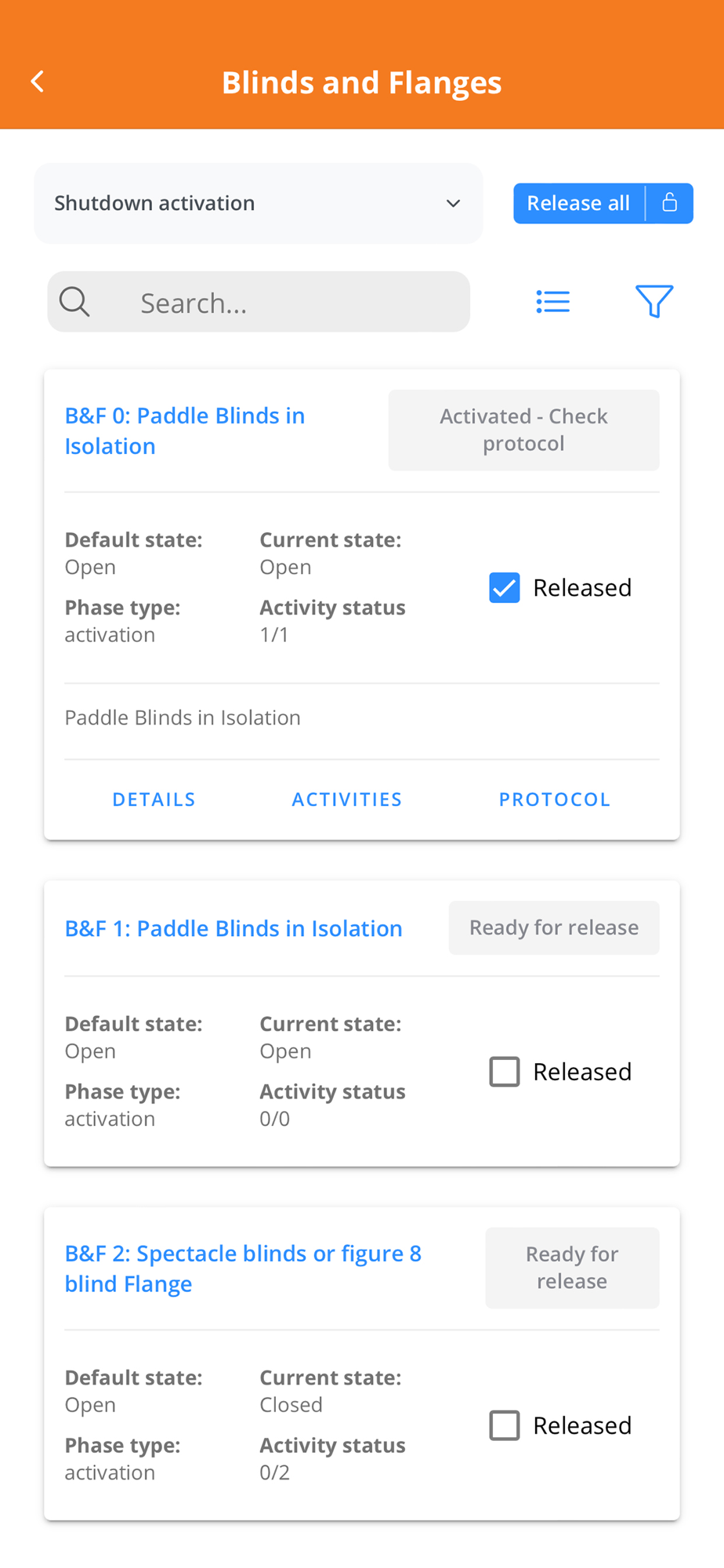
Task: Open the filter funnel icon
Action: (x=653, y=301)
